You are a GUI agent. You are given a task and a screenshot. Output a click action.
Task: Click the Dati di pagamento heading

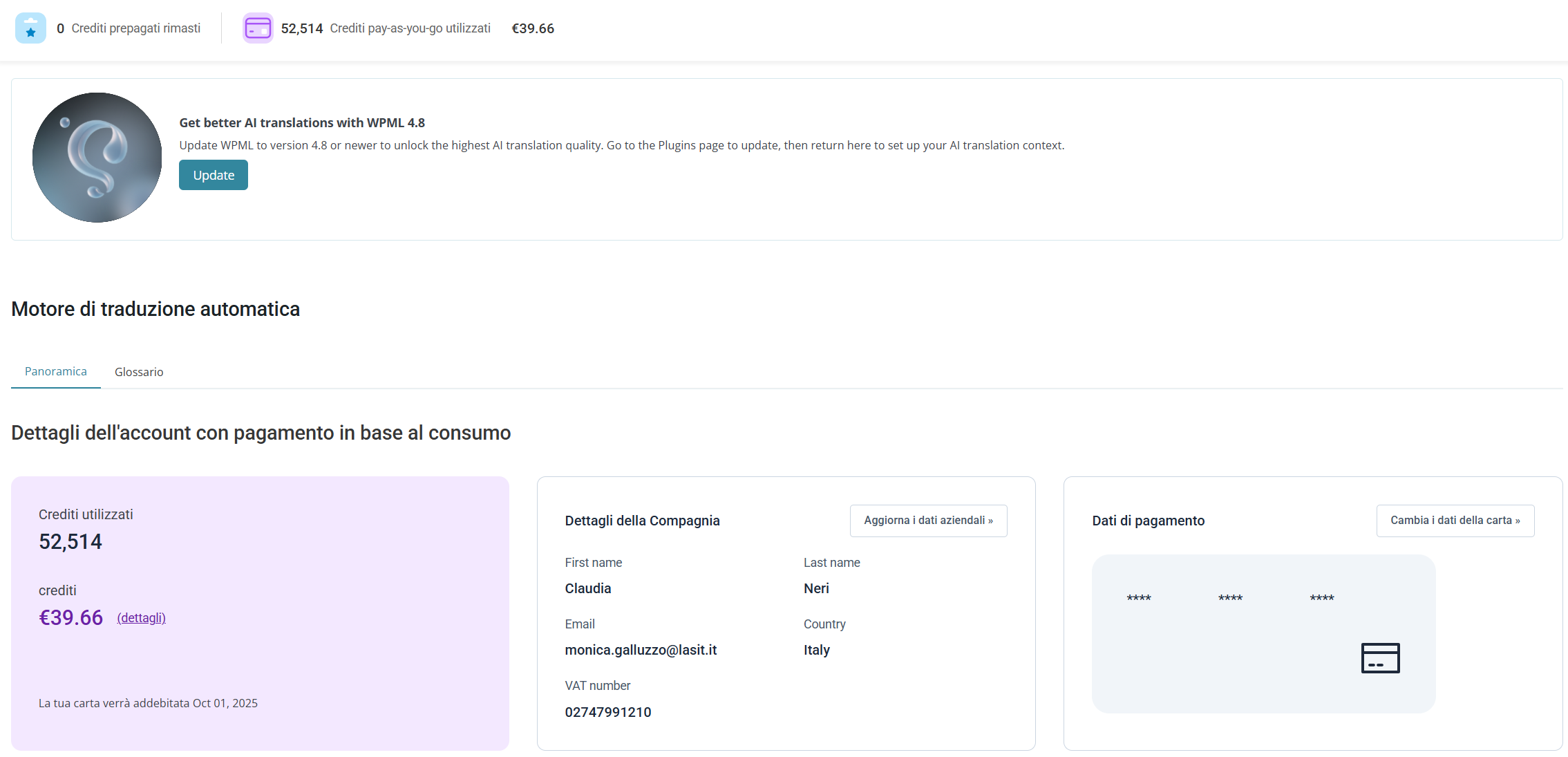click(x=1148, y=521)
